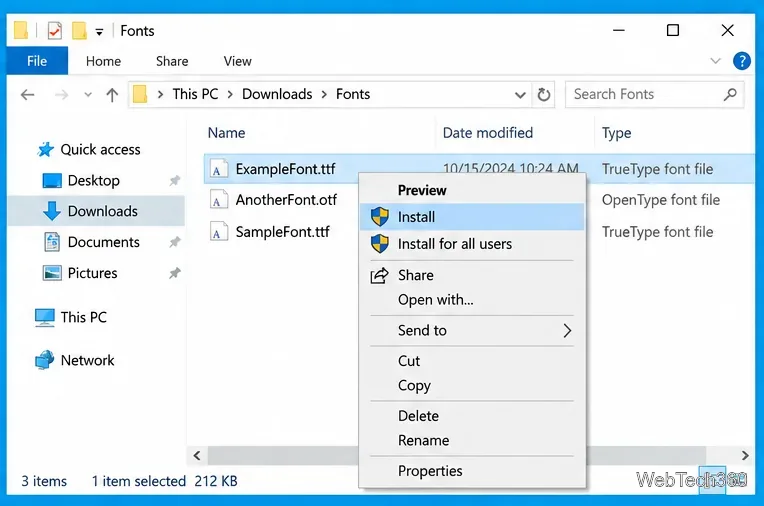Open the address bar history dropdown
The width and height of the screenshot is (764, 506).
coord(520,95)
